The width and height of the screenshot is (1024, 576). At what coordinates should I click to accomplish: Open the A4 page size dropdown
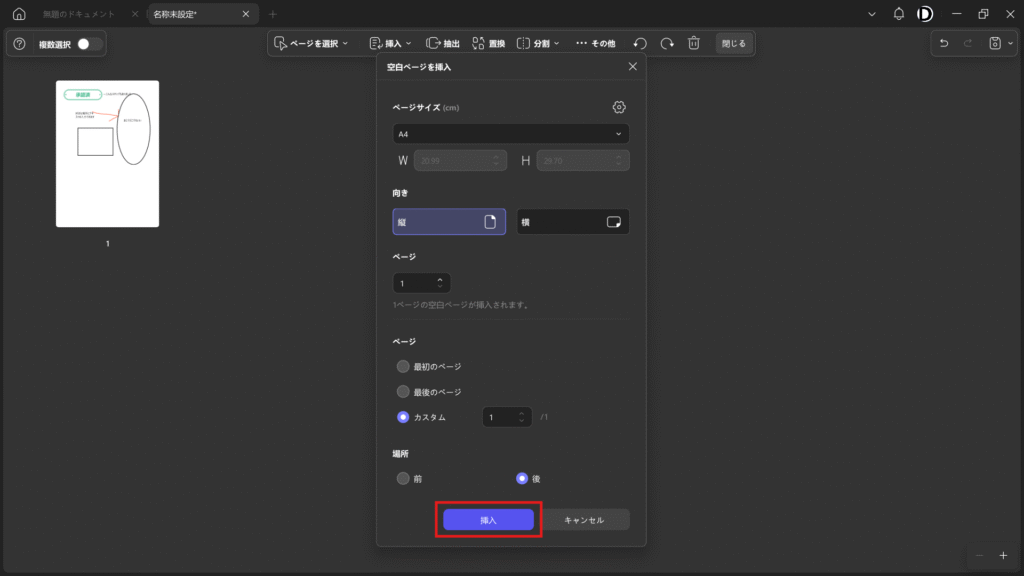[x=510, y=134]
